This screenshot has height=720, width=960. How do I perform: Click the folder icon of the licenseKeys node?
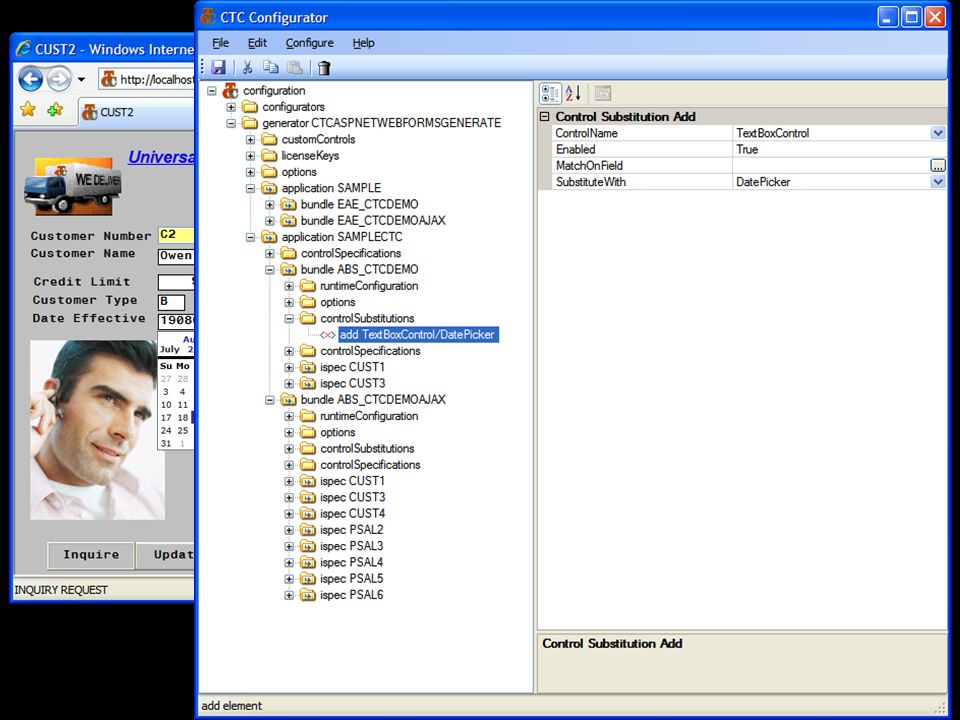click(x=269, y=156)
